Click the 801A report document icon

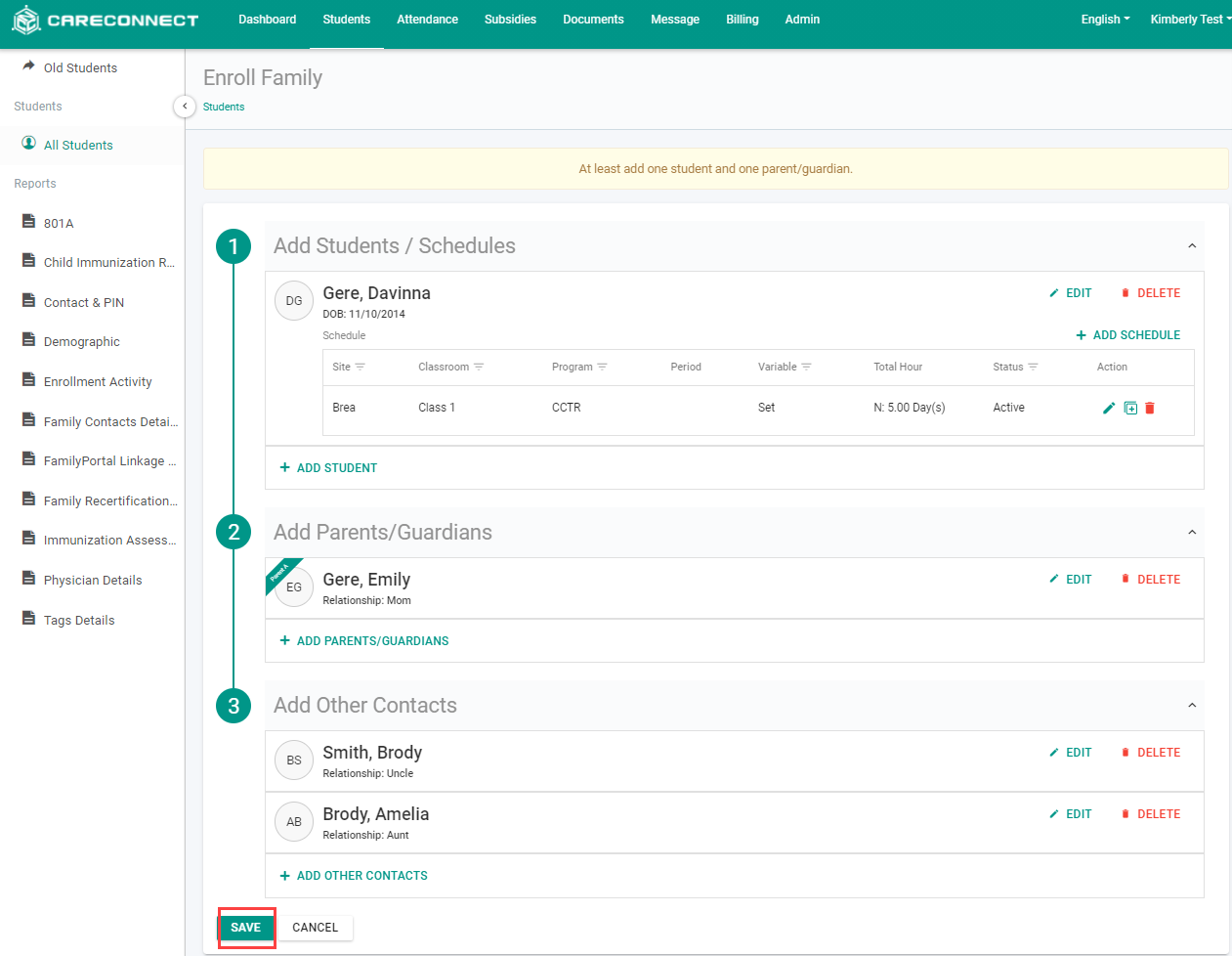point(29,222)
